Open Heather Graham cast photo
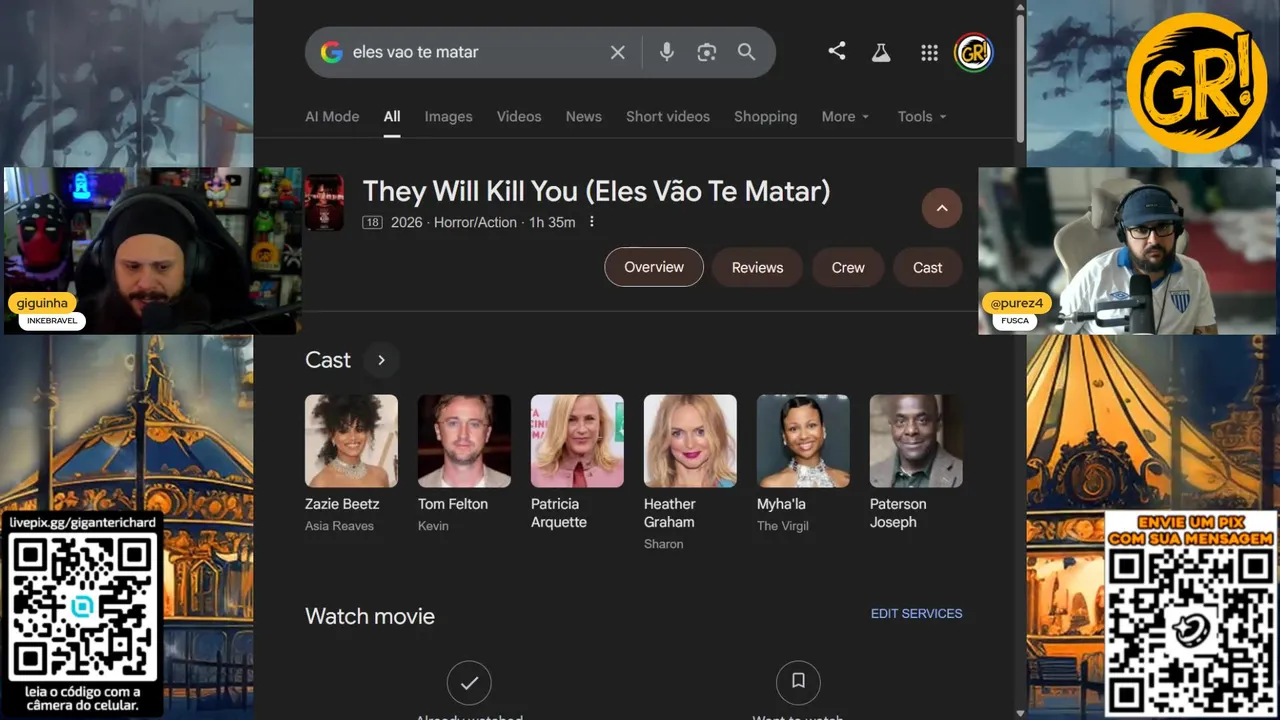The height and width of the screenshot is (720, 1280). pyautogui.click(x=690, y=441)
